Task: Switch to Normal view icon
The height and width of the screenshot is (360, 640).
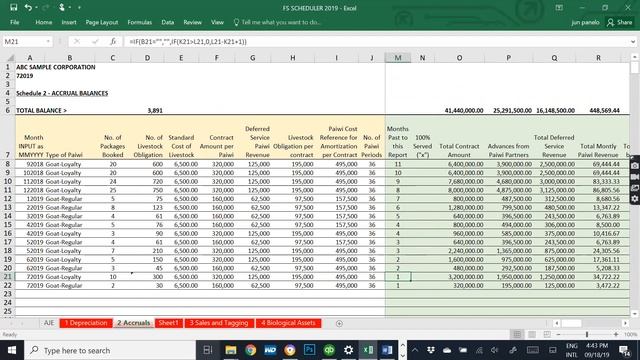Action: (x=517, y=334)
